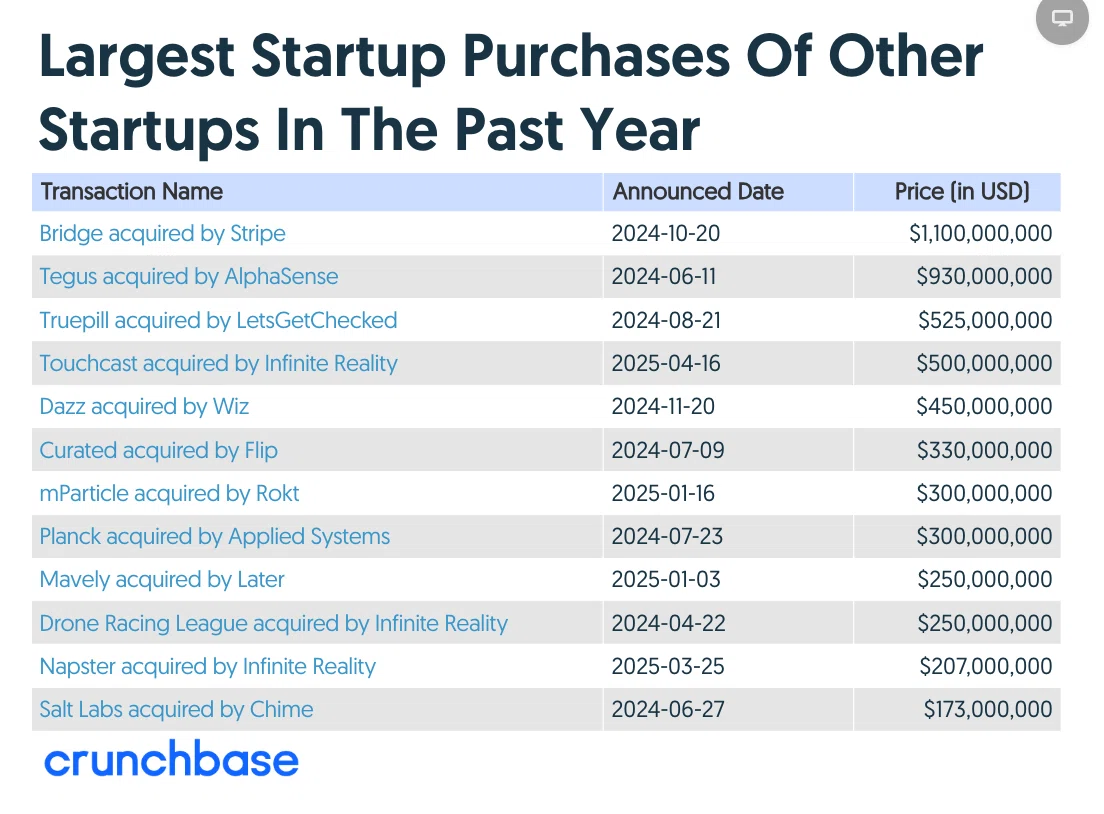
Task: Click the Announced Date column header
Action: point(698,192)
